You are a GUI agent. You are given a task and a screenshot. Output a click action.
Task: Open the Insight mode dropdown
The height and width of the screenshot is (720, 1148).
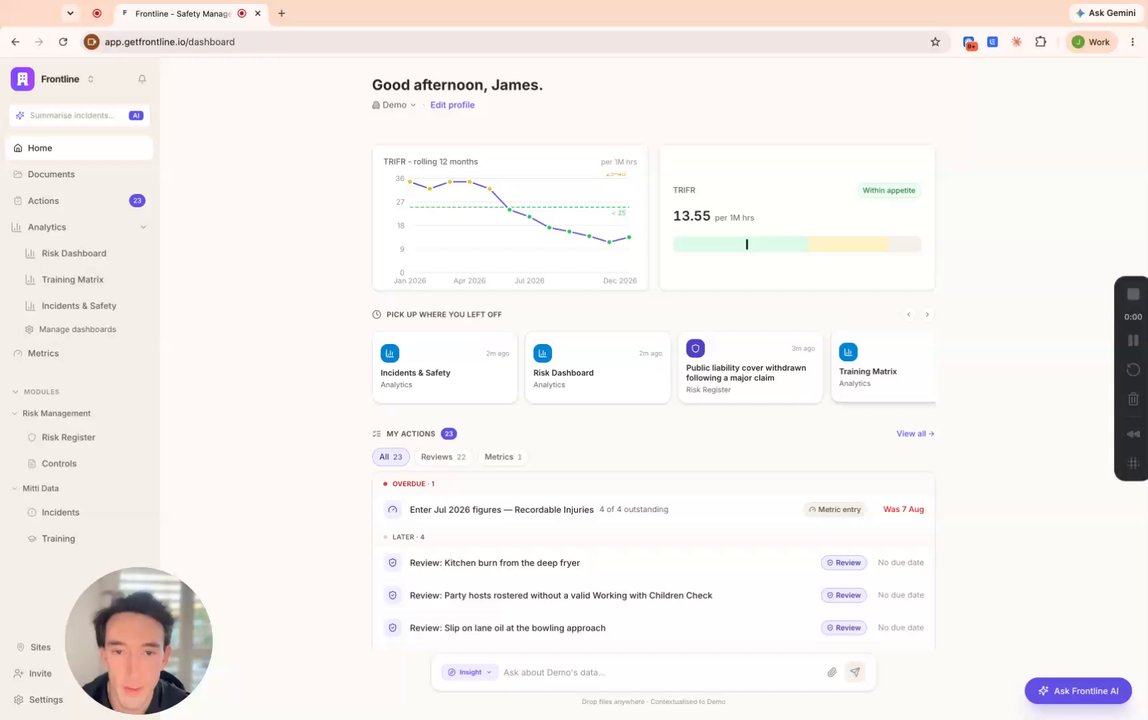[469, 672]
